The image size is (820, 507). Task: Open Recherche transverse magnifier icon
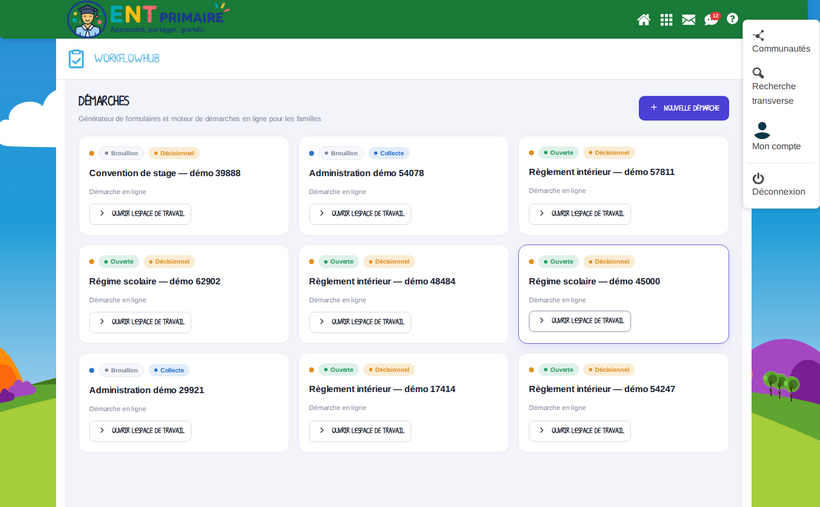[758, 73]
